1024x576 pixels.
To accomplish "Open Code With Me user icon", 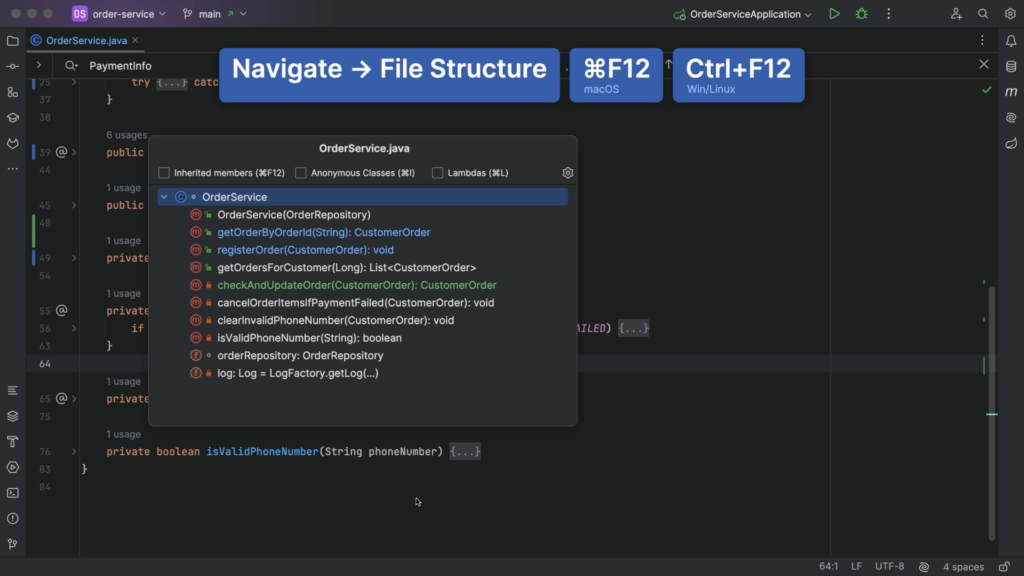I will point(956,14).
